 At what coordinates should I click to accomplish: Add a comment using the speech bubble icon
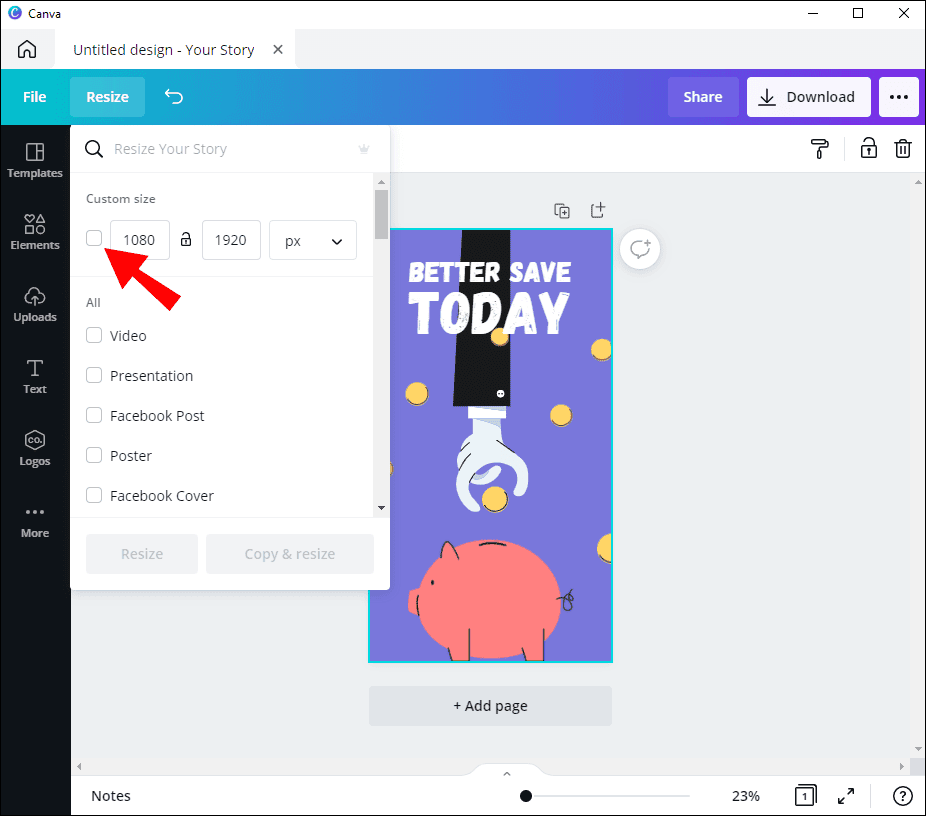[640, 249]
